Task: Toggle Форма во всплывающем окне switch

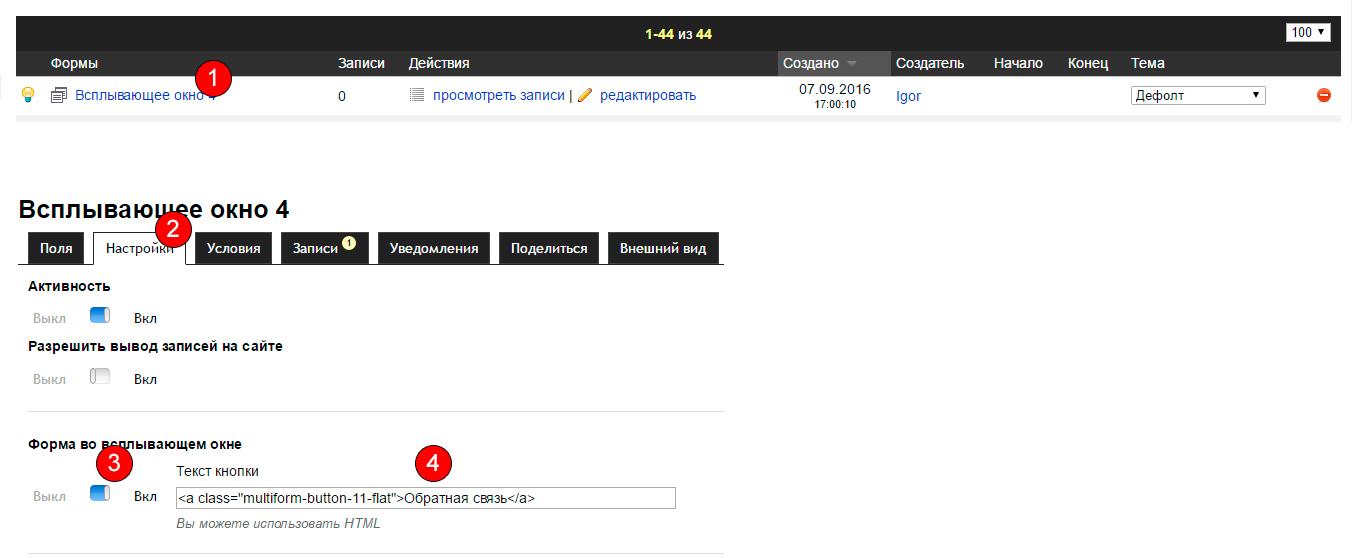Action: (x=99, y=494)
